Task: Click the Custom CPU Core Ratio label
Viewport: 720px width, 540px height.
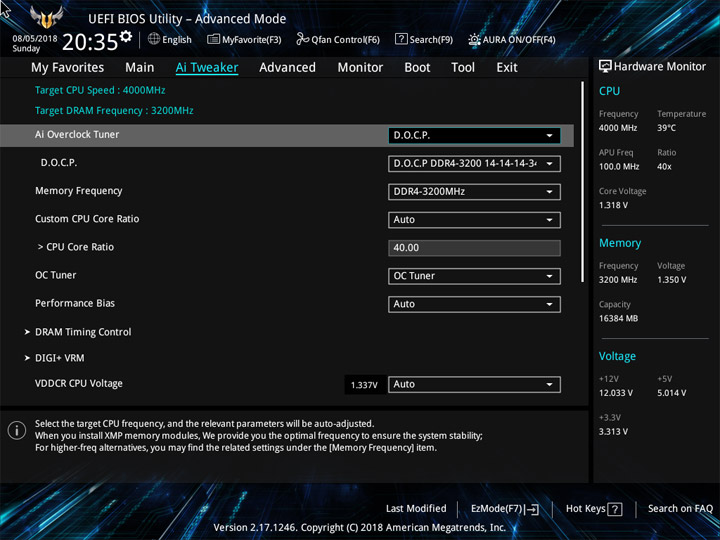Action: coord(87,219)
